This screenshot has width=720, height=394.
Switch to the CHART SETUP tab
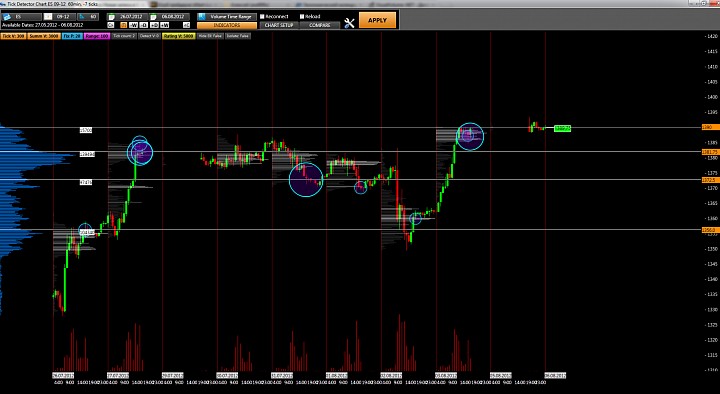click(x=279, y=25)
